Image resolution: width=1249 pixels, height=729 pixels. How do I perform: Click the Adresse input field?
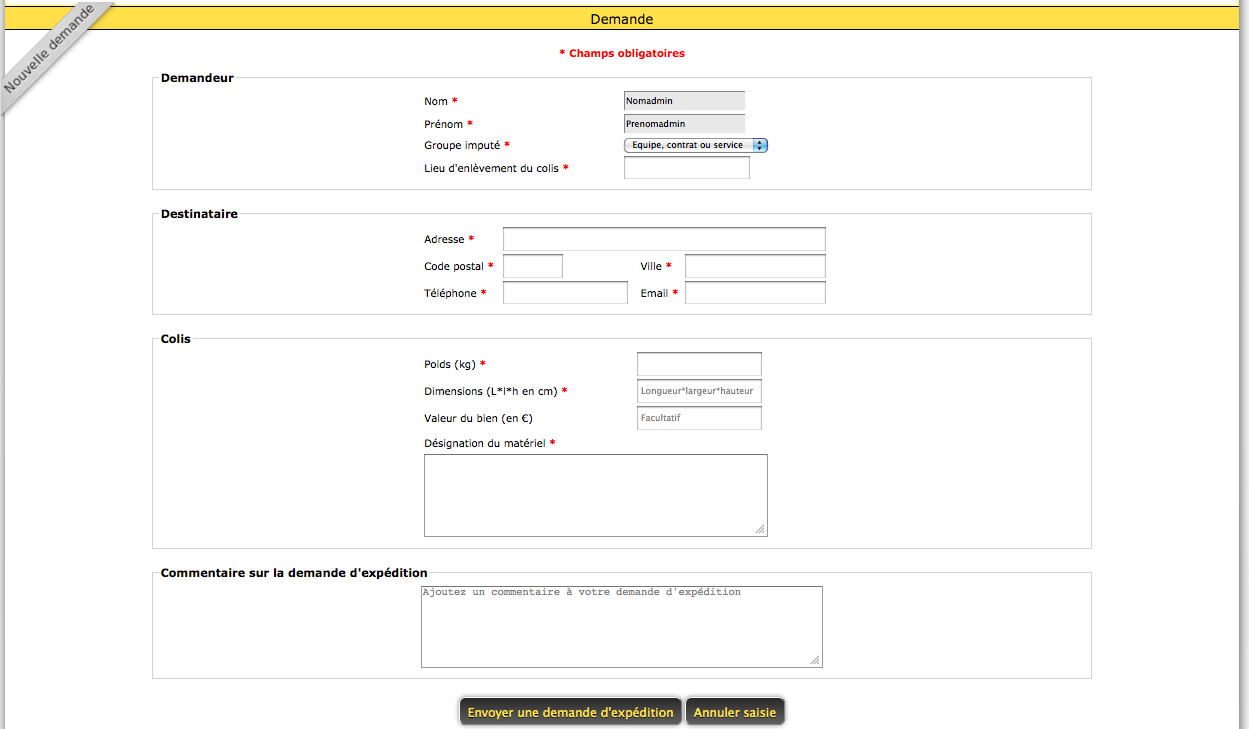point(664,239)
